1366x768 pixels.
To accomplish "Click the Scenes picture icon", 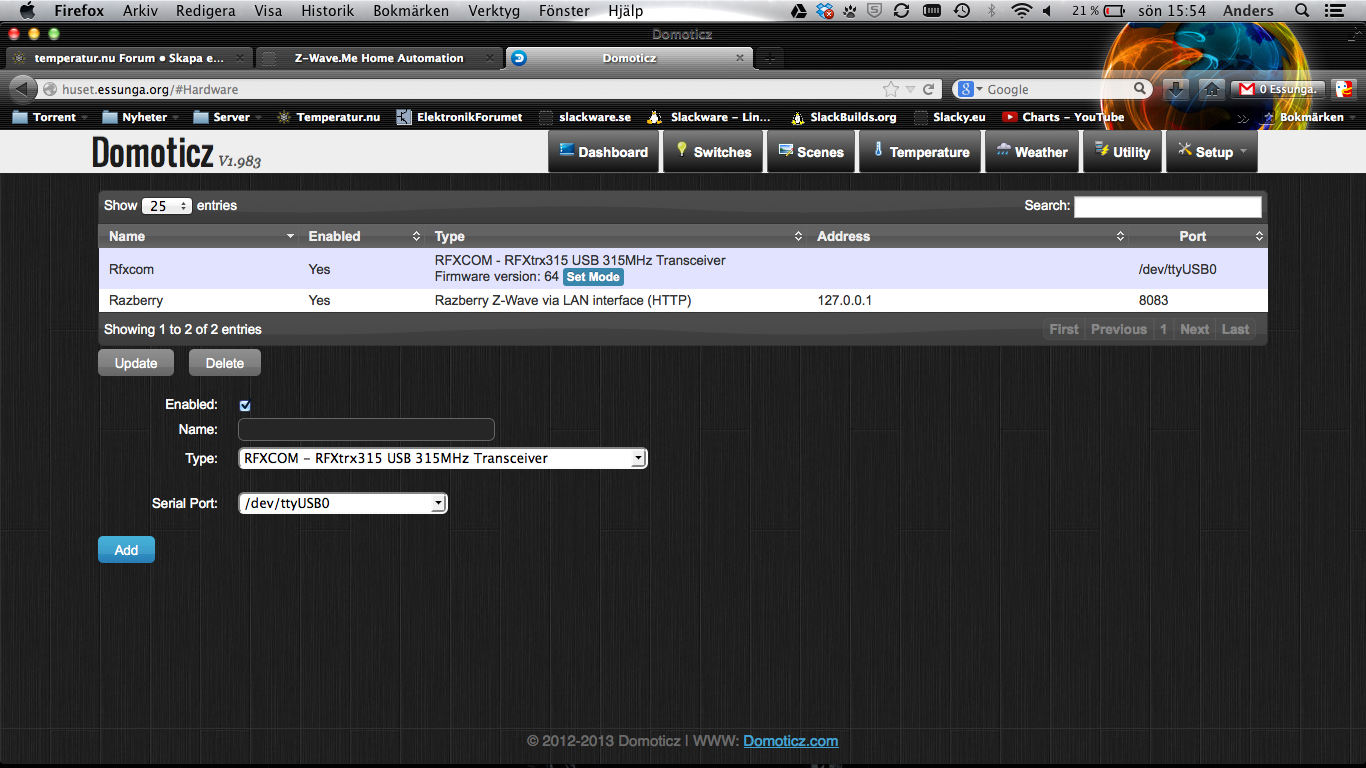I will click(786, 151).
